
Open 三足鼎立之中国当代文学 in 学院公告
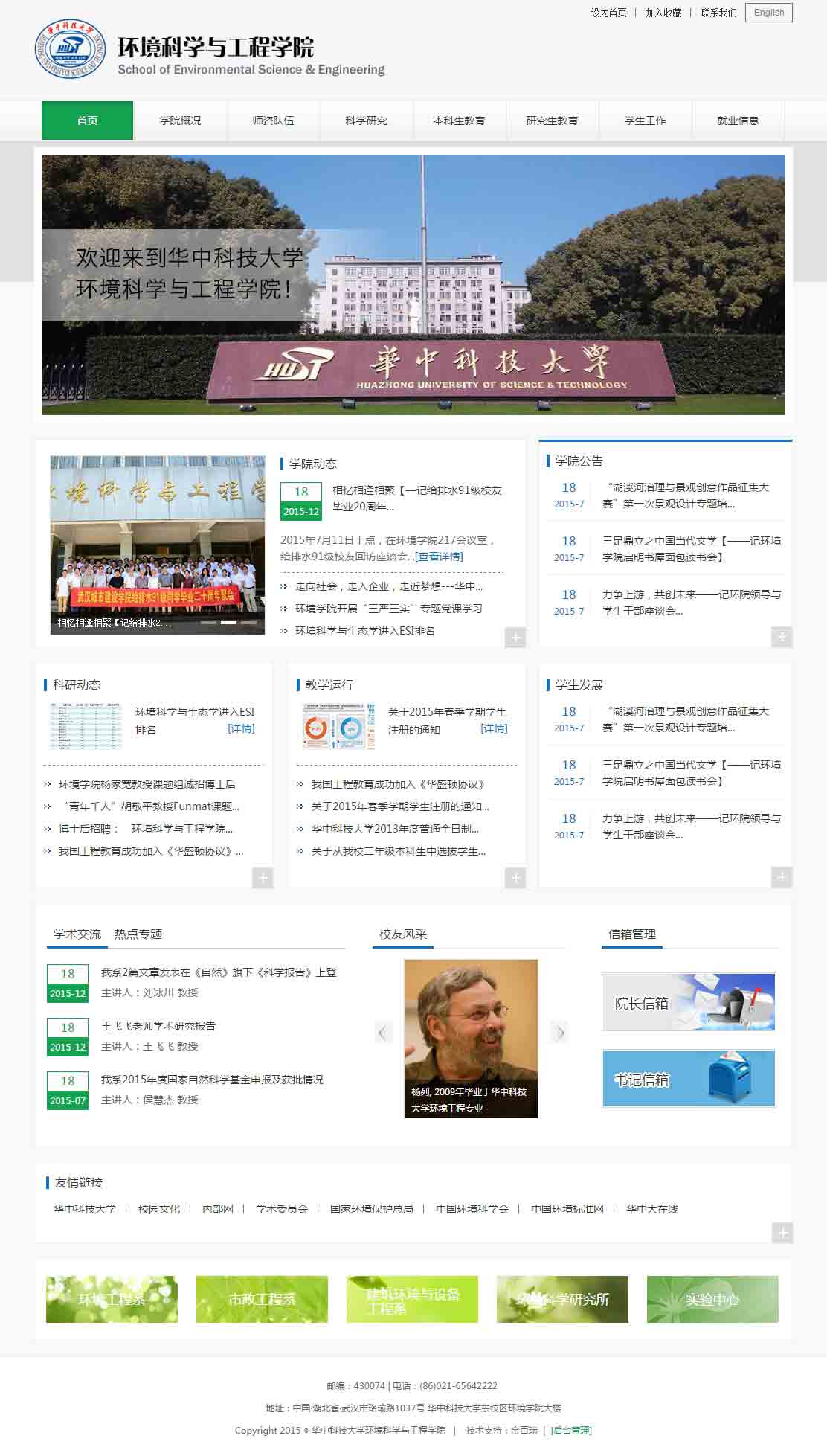[x=692, y=549]
